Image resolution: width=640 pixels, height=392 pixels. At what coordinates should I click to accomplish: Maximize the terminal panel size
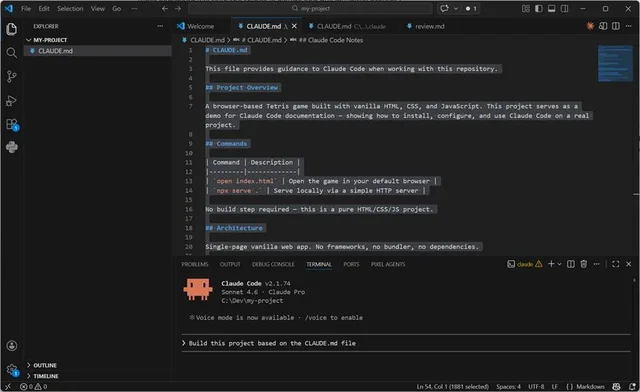tap(616, 264)
